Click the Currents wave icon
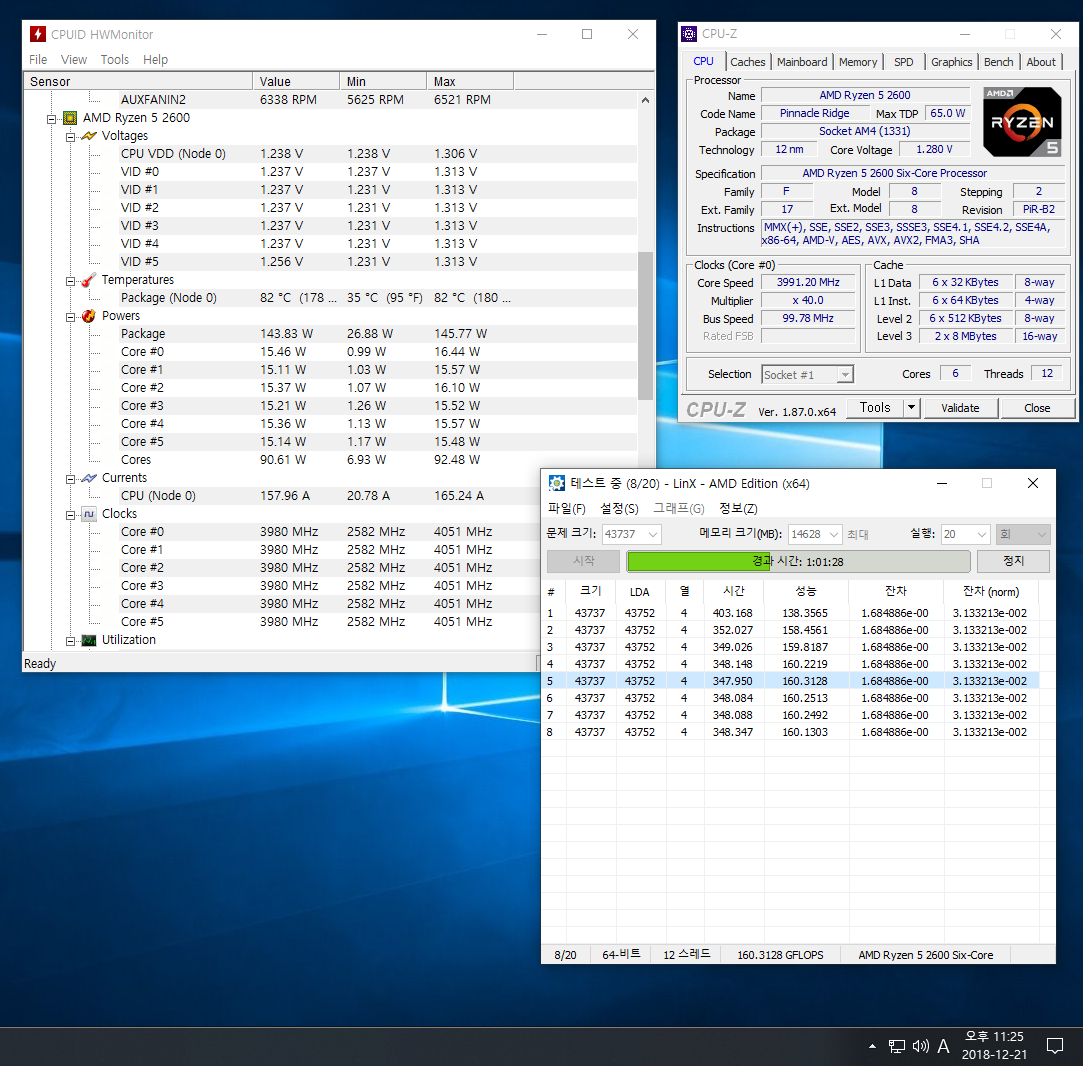The image size is (1083, 1066). coord(88,477)
